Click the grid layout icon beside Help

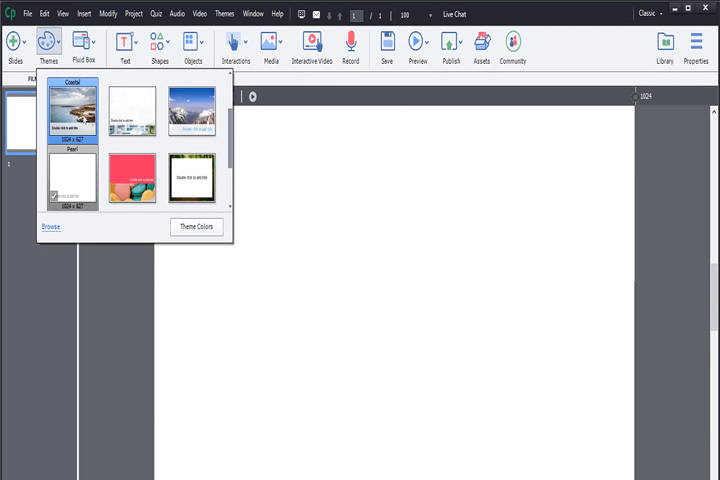point(301,14)
